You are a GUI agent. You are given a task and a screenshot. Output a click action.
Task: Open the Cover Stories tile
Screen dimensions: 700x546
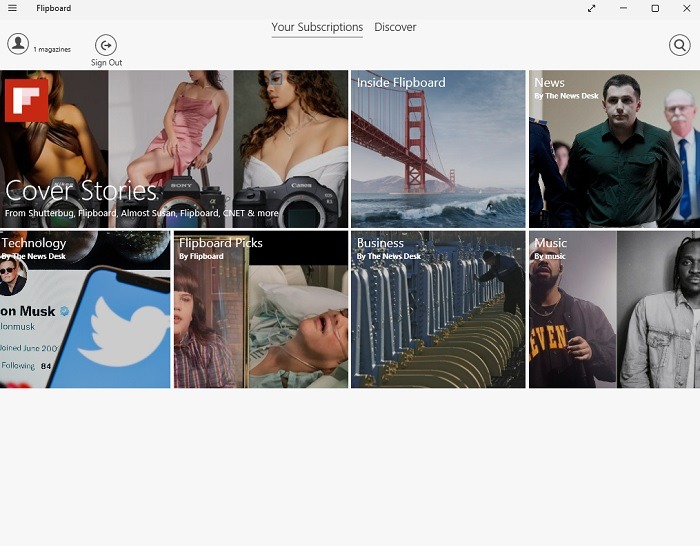174,149
